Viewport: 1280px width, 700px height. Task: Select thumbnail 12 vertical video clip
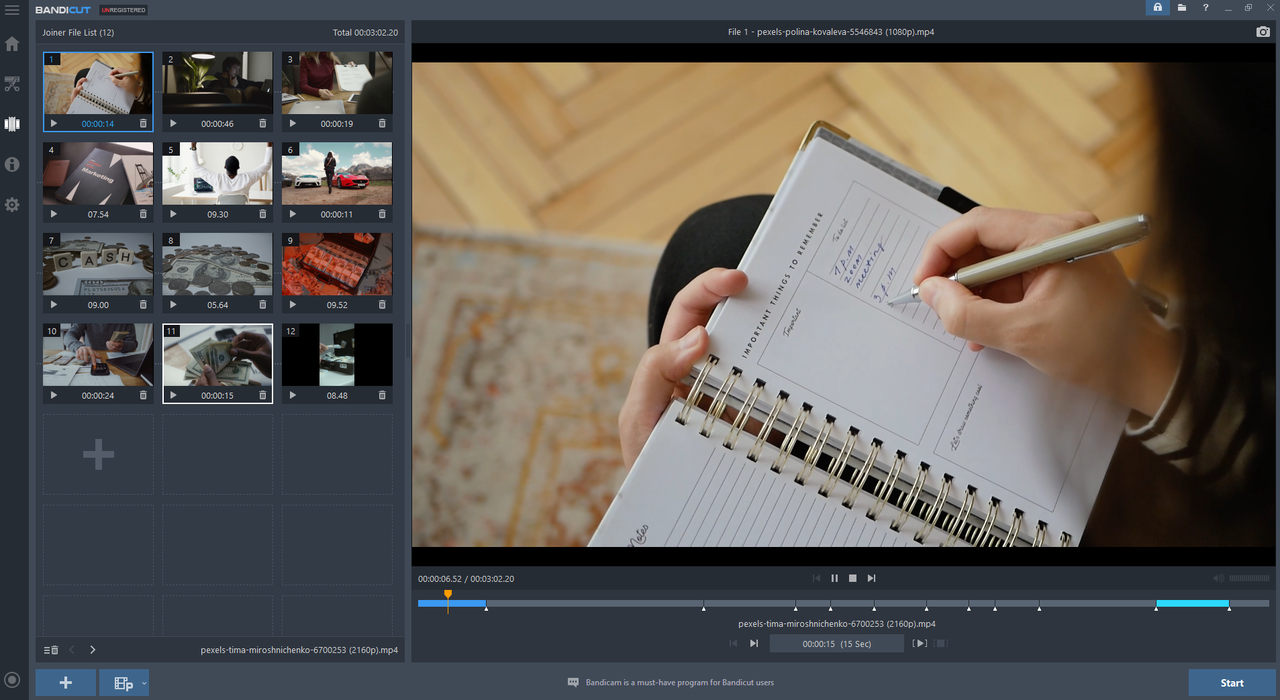click(337, 354)
